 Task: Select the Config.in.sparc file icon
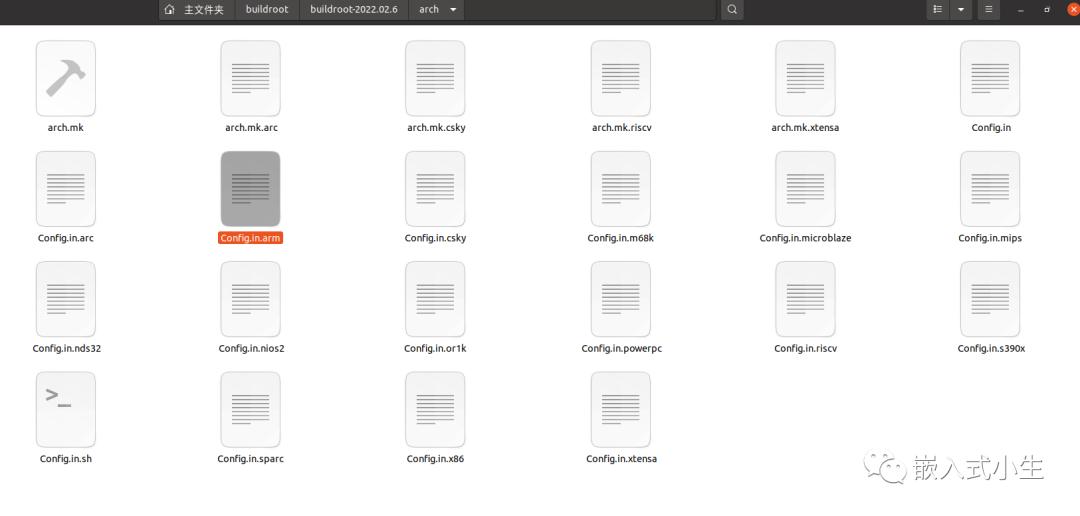pos(251,409)
